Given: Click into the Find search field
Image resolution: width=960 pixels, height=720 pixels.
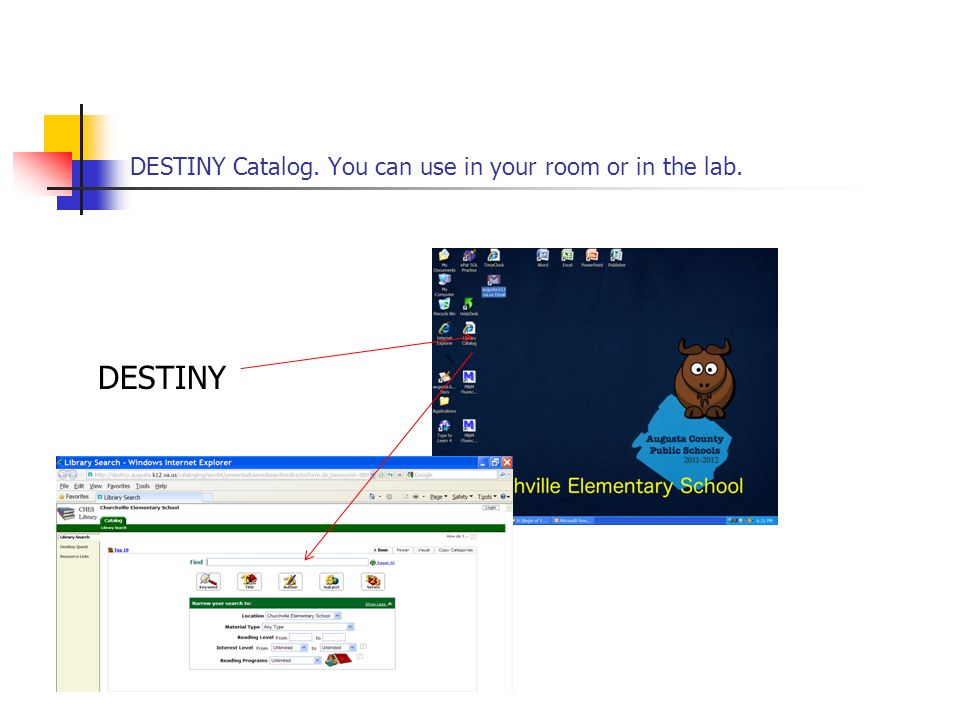Looking at the screenshot, I should (x=288, y=562).
